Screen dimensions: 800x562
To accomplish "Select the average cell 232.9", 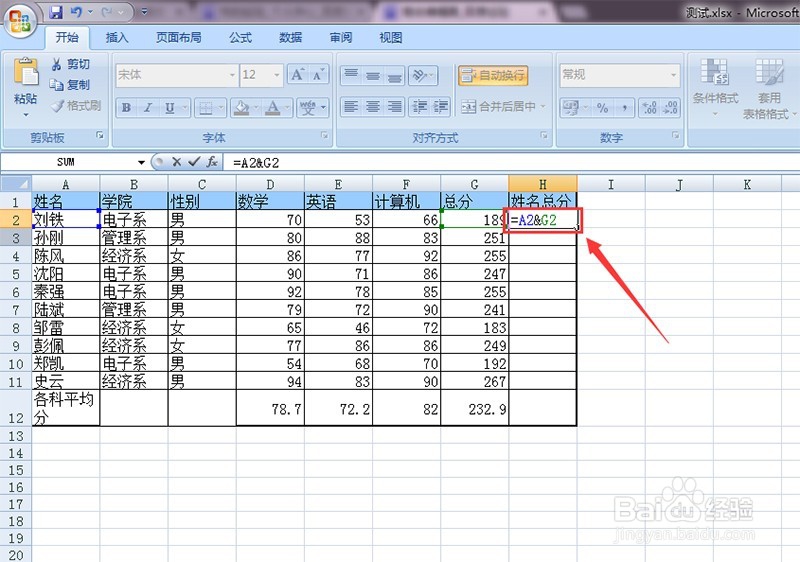I will point(474,408).
